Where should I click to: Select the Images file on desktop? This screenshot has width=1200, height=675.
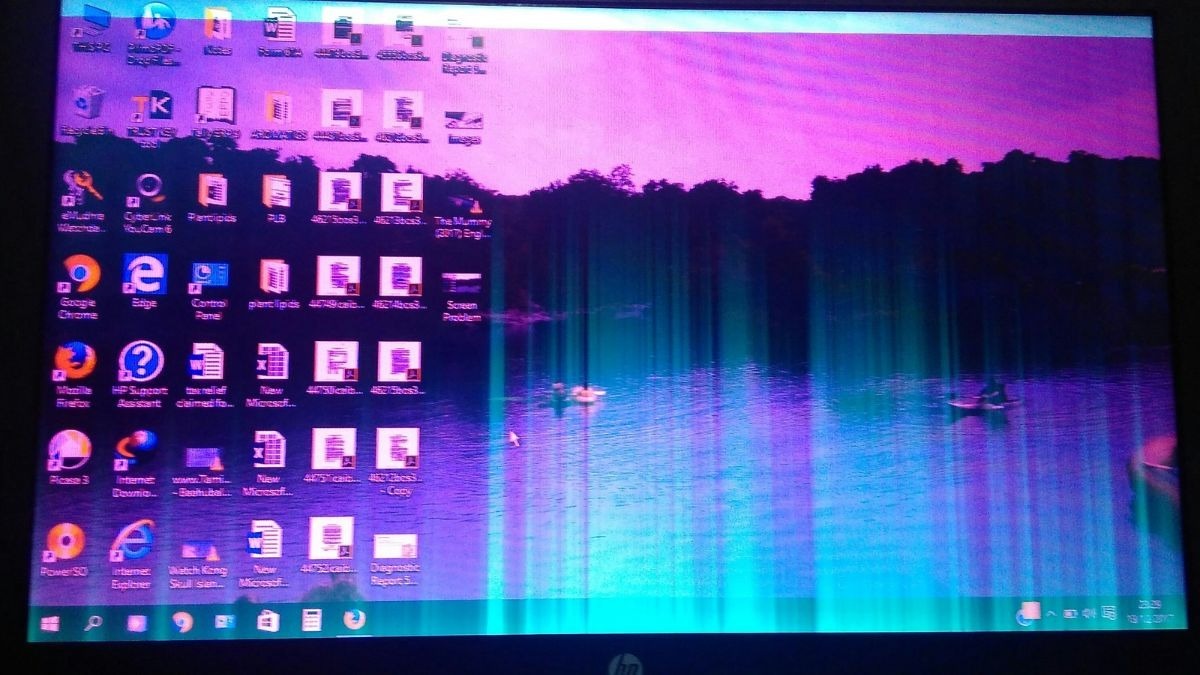point(464,120)
